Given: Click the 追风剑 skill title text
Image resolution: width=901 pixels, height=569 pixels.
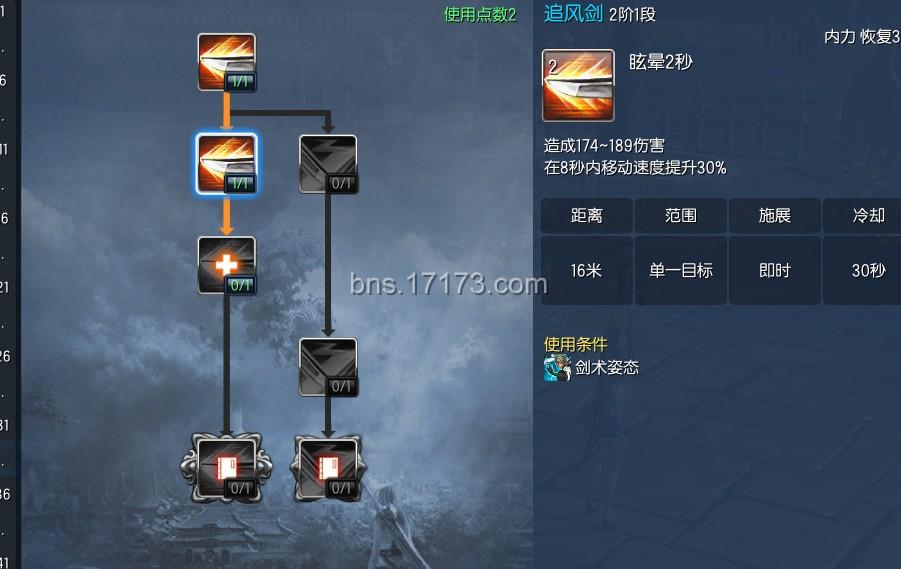Looking at the screenshot, I should tap(573, 13).
